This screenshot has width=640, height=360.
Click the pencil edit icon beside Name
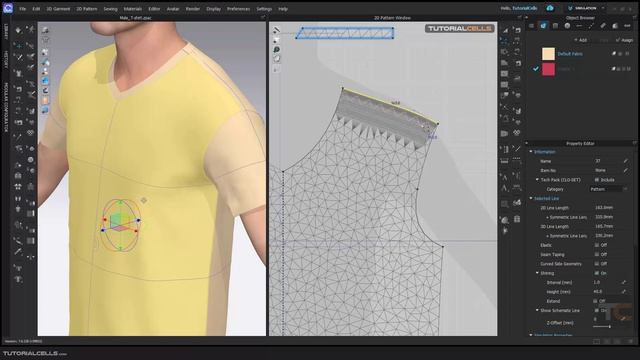[625, 161]
